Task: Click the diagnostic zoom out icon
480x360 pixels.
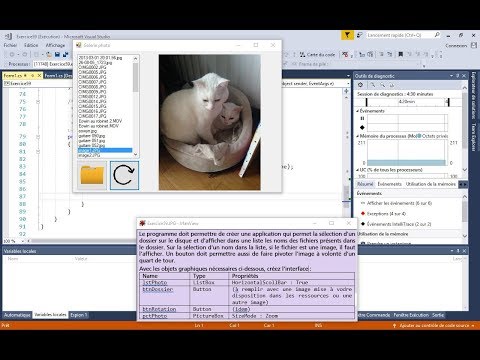Action: pos(382,85)
